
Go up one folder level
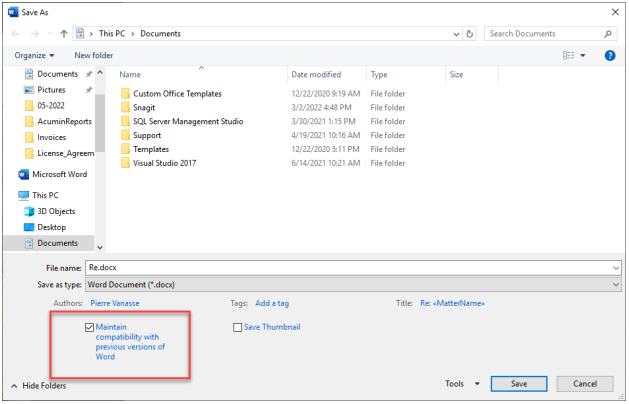pyautogui.click(x=64, y=34)
